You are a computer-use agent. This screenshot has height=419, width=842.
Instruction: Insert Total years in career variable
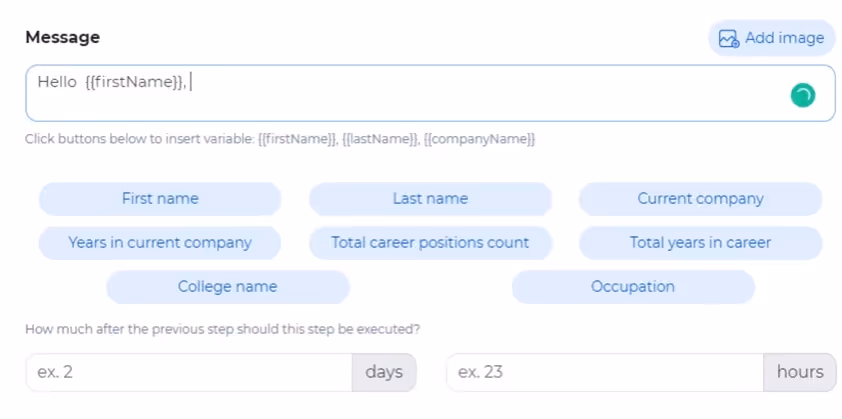[x=700, y=243]
